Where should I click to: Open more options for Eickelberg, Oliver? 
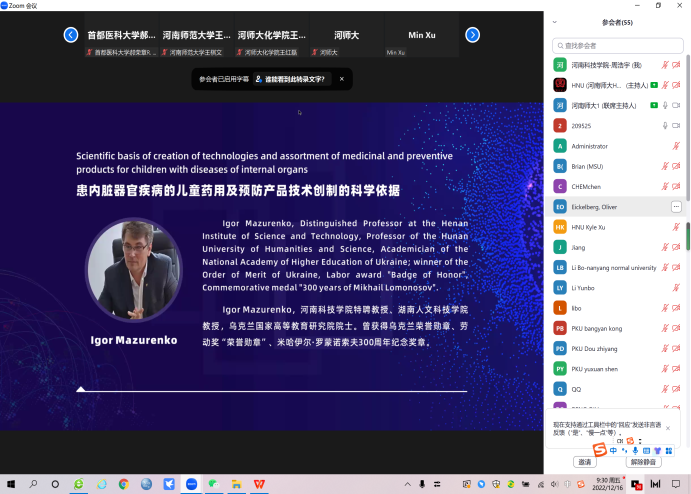tap(676, 206)
